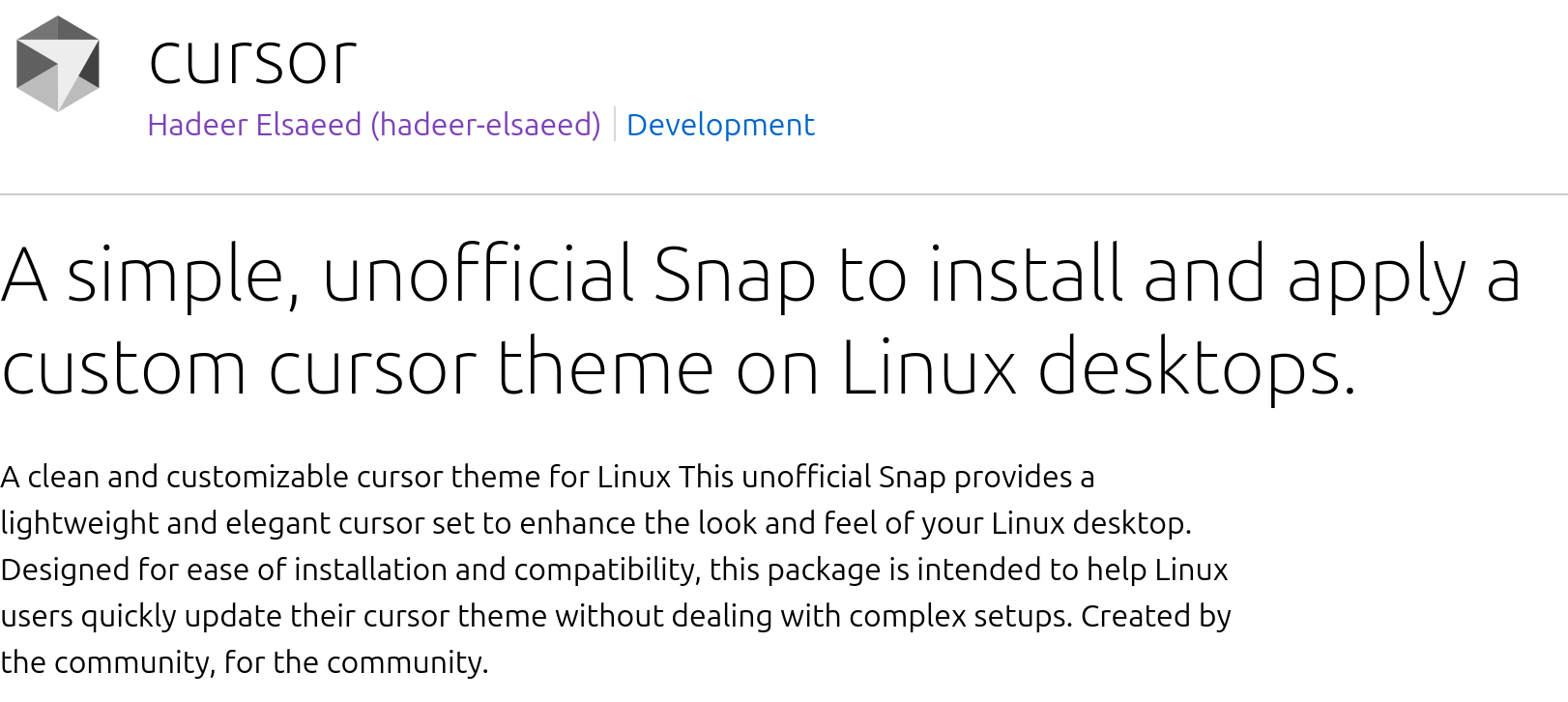1568x702 pixels.
Task: Click the separator between publisher and Development
Action: (x=615, y=125)
